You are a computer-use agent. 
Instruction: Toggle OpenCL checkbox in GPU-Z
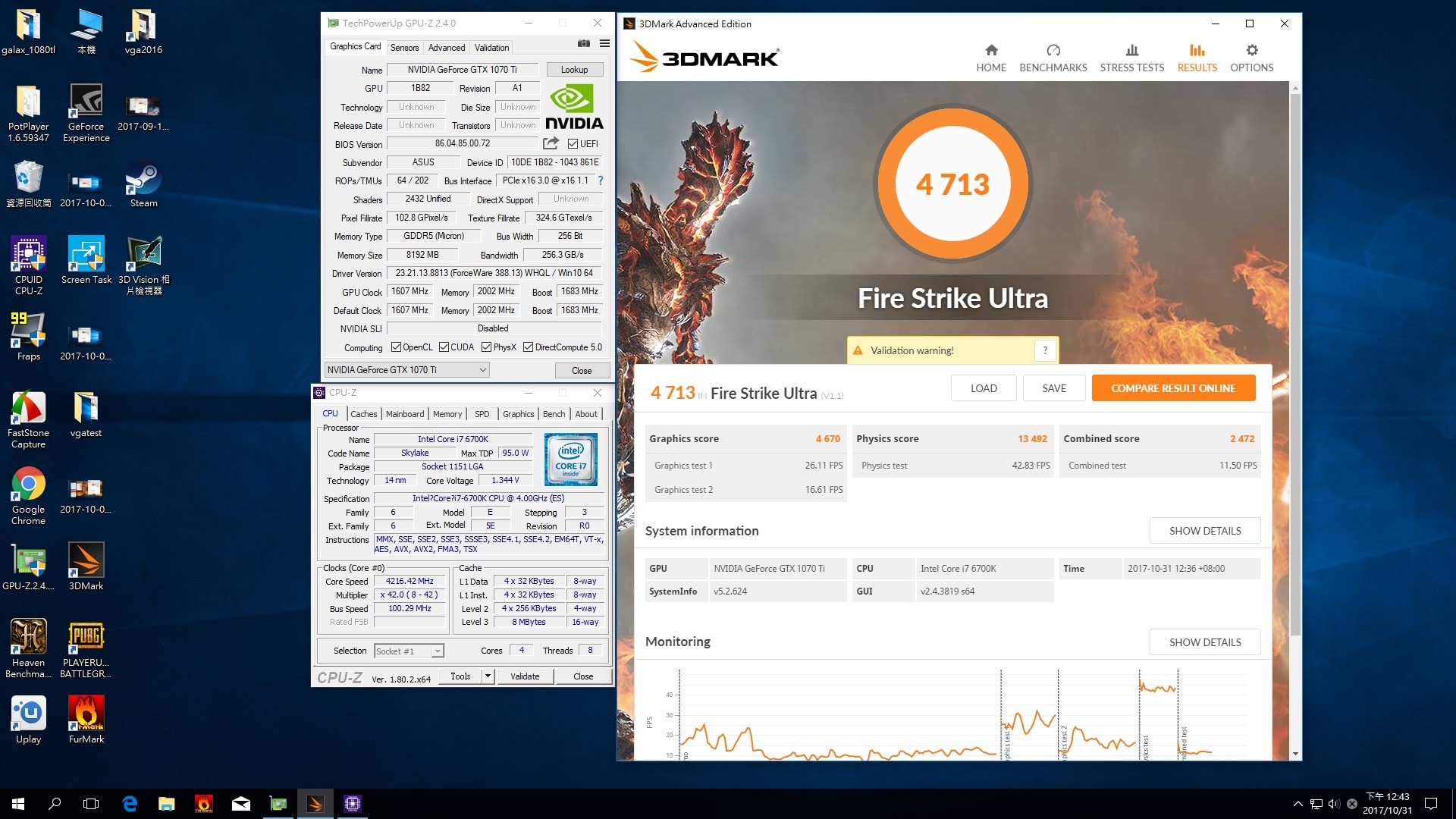coord(396,347)
